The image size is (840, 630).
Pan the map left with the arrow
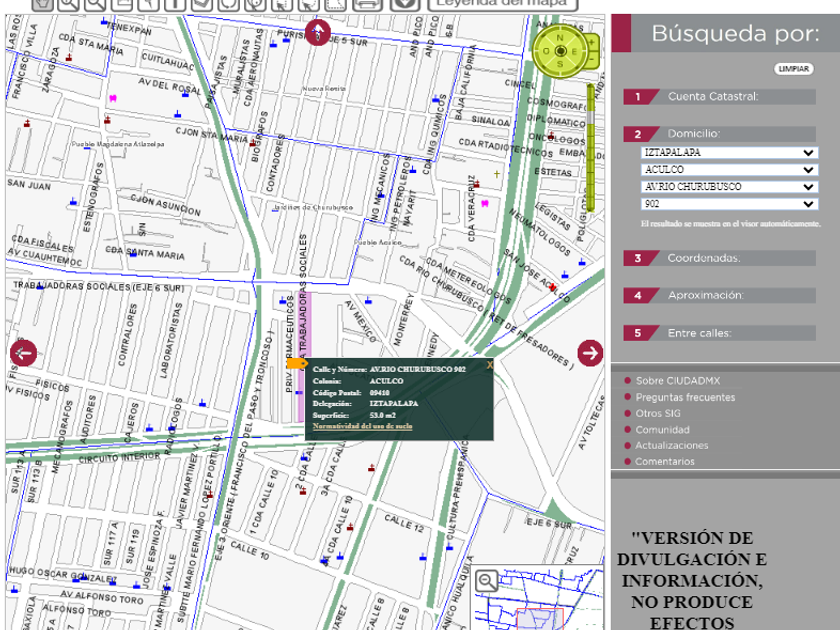(x=23, y=352)
